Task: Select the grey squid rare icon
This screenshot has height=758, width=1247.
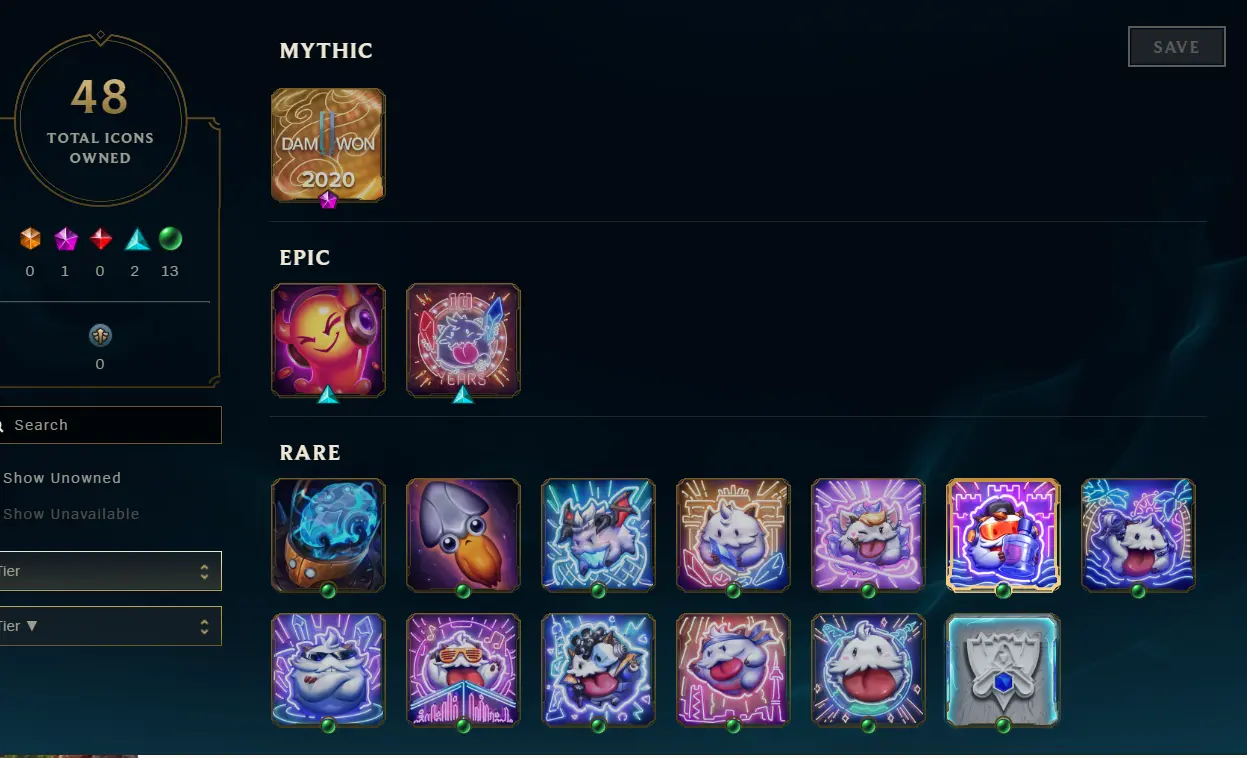Action: (463, 535)
